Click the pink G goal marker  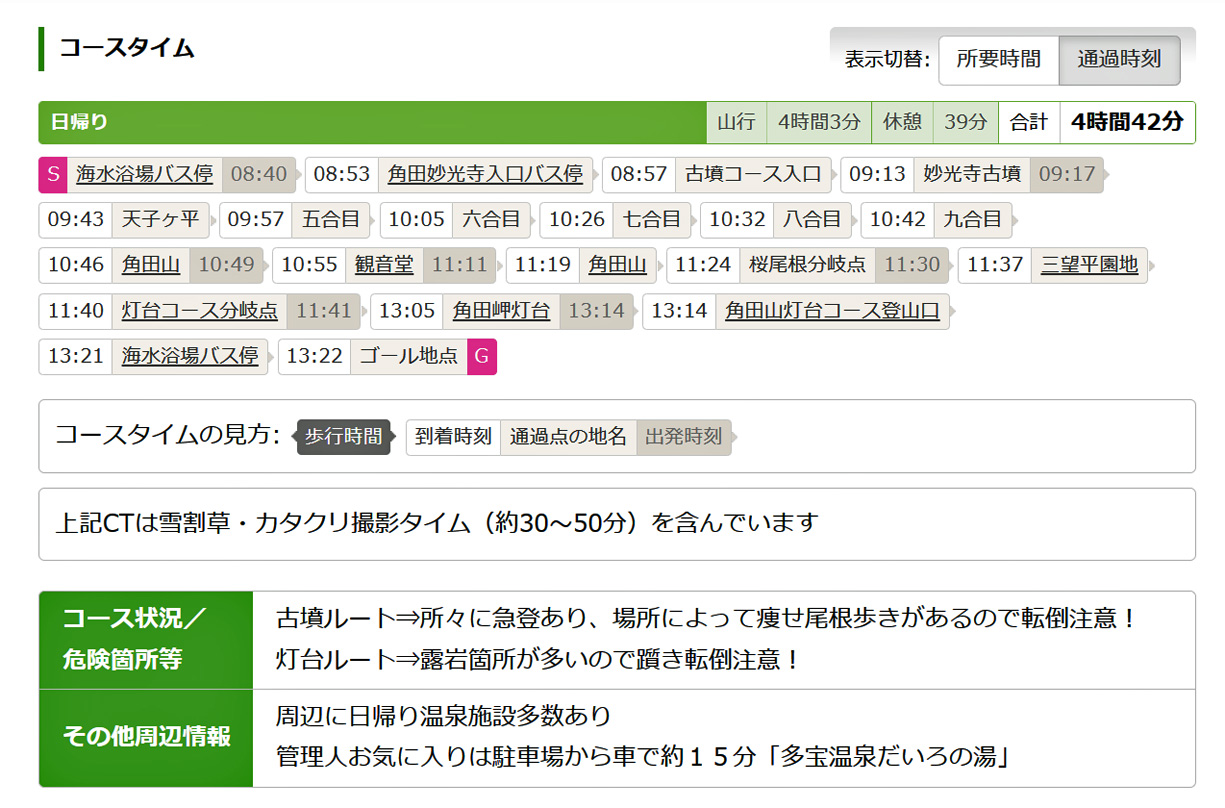(482, 356)
